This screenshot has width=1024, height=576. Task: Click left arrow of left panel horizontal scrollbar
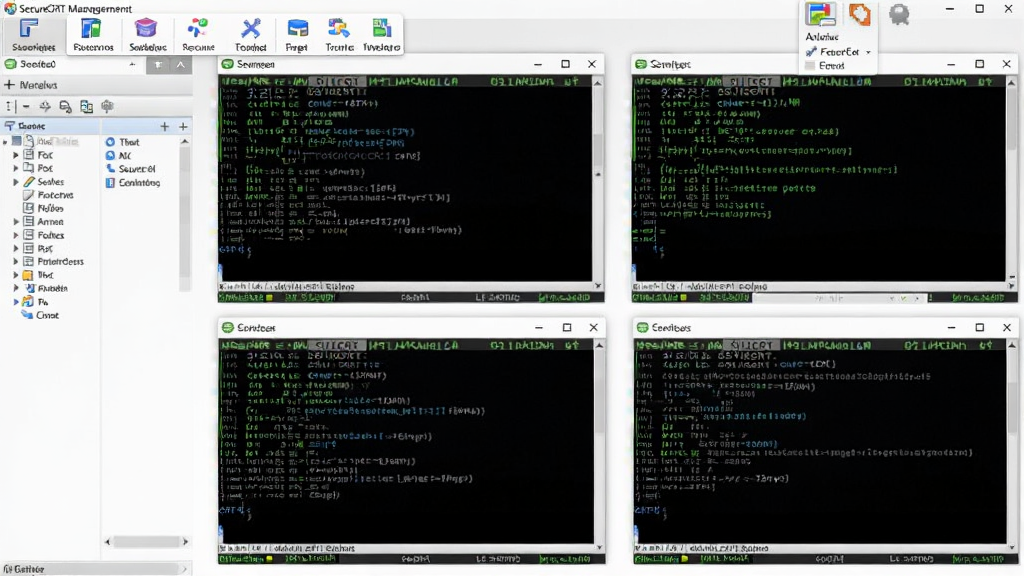point(108,541)
